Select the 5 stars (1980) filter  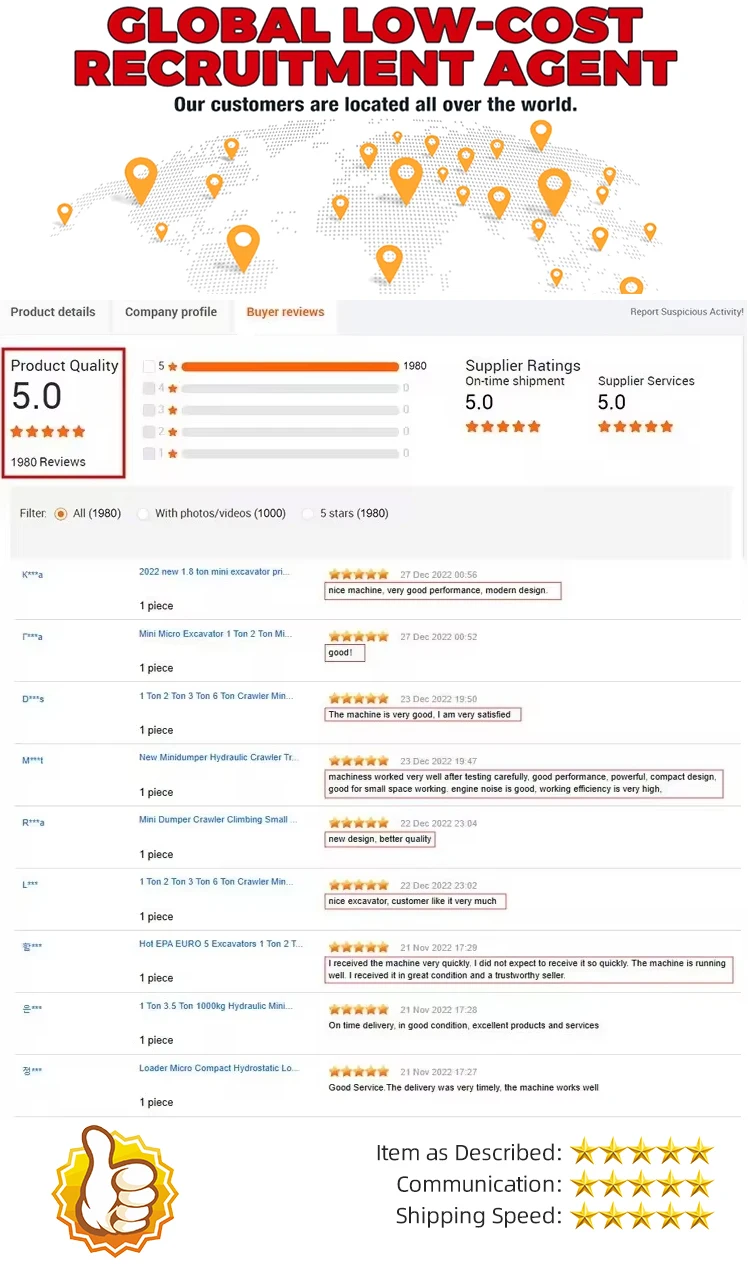(309, 514)
